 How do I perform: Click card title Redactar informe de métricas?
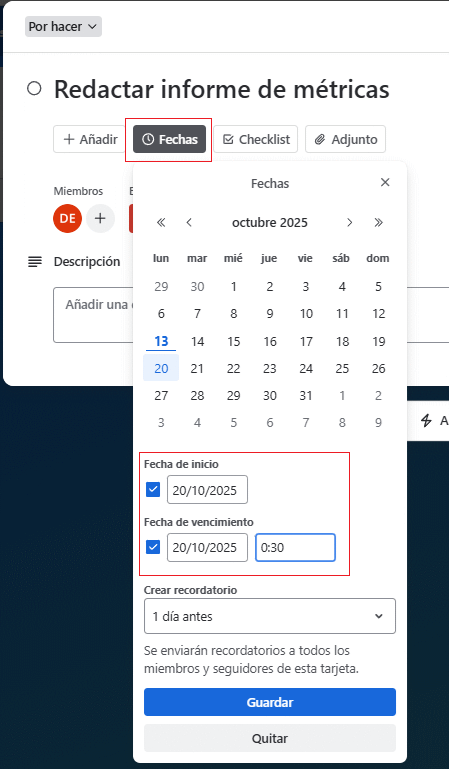pos(222,89)
